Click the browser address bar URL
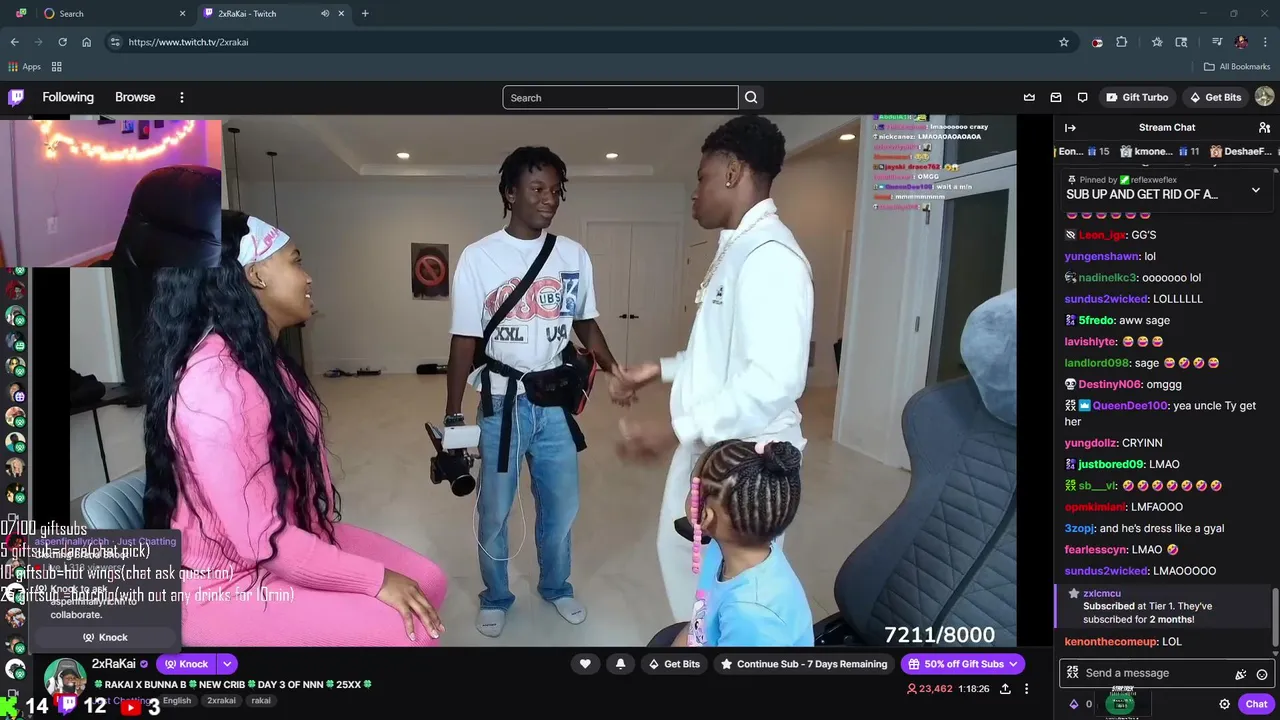The height and width of the screenshot is (720, 1280). [x=188, y=42]
